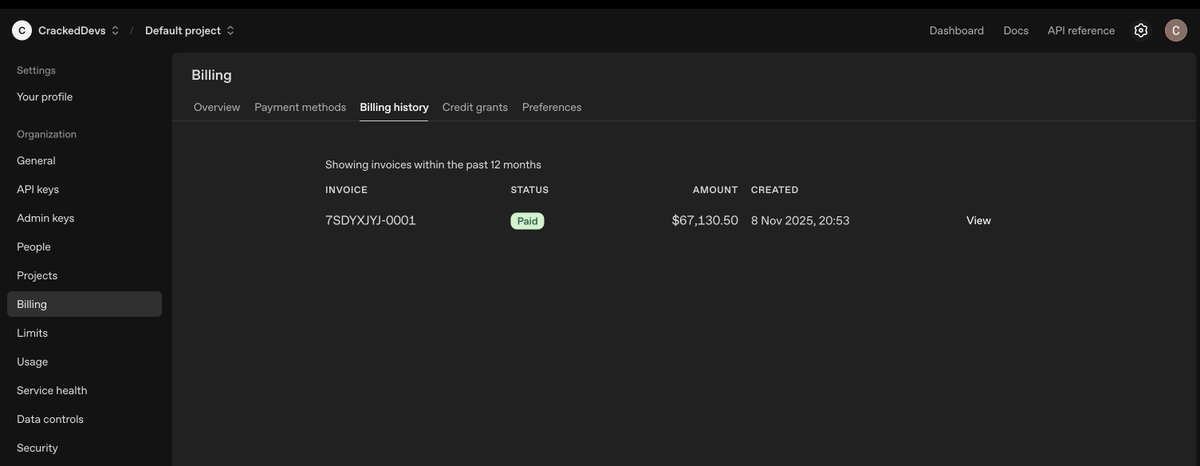
Task: Click invoice number 7SDYXJYJ-0001
Action: 370,220
